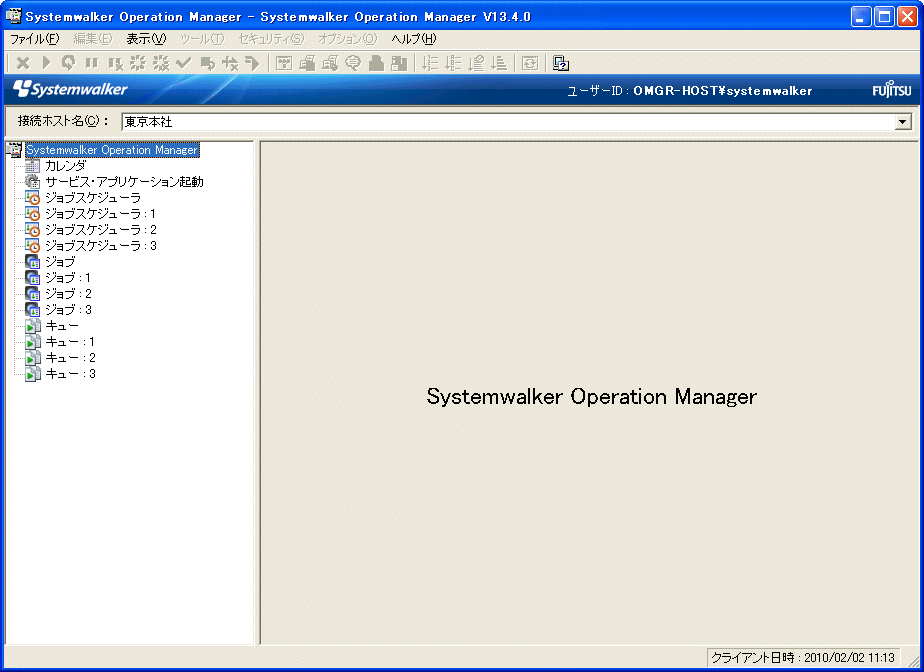The height and width of the screenshot is (672, 924).
Task: Select the キュー tree item without a number
Action: click(x=62, y=326)
